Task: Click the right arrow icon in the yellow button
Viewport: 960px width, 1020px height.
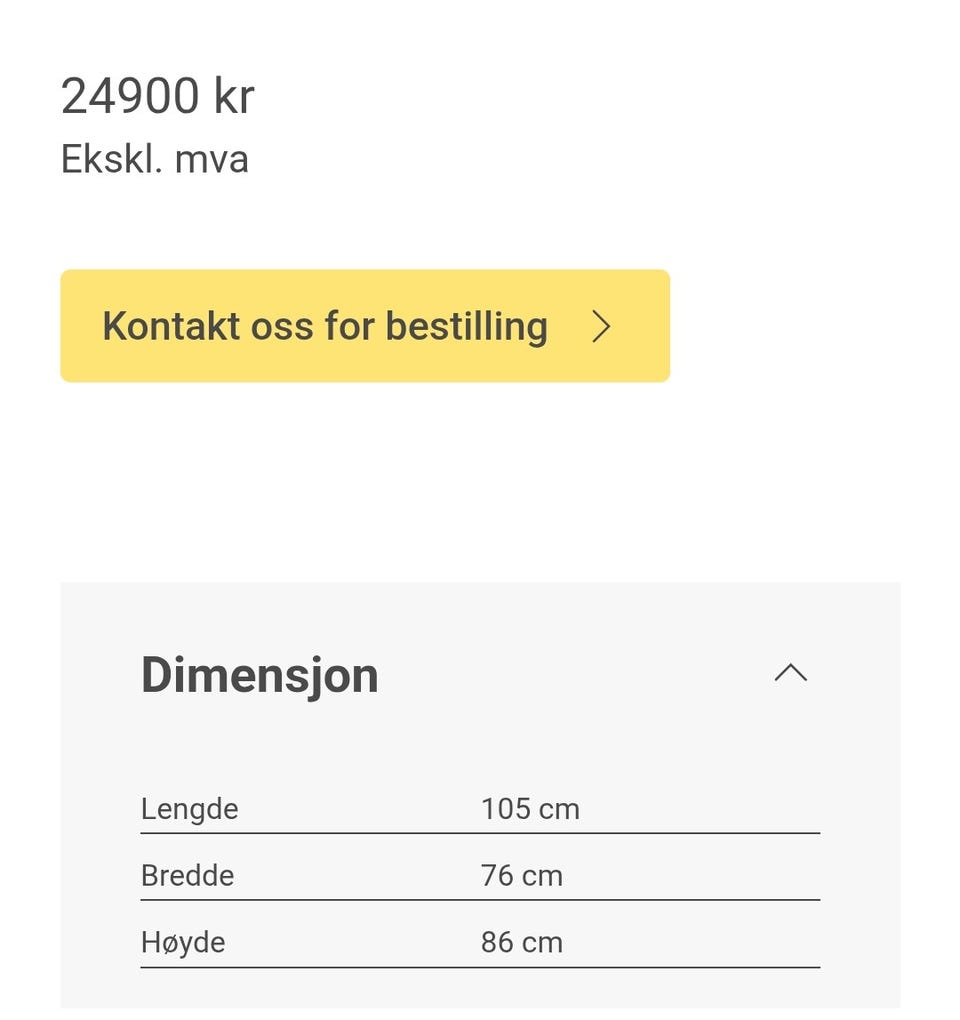Action: 600,327
